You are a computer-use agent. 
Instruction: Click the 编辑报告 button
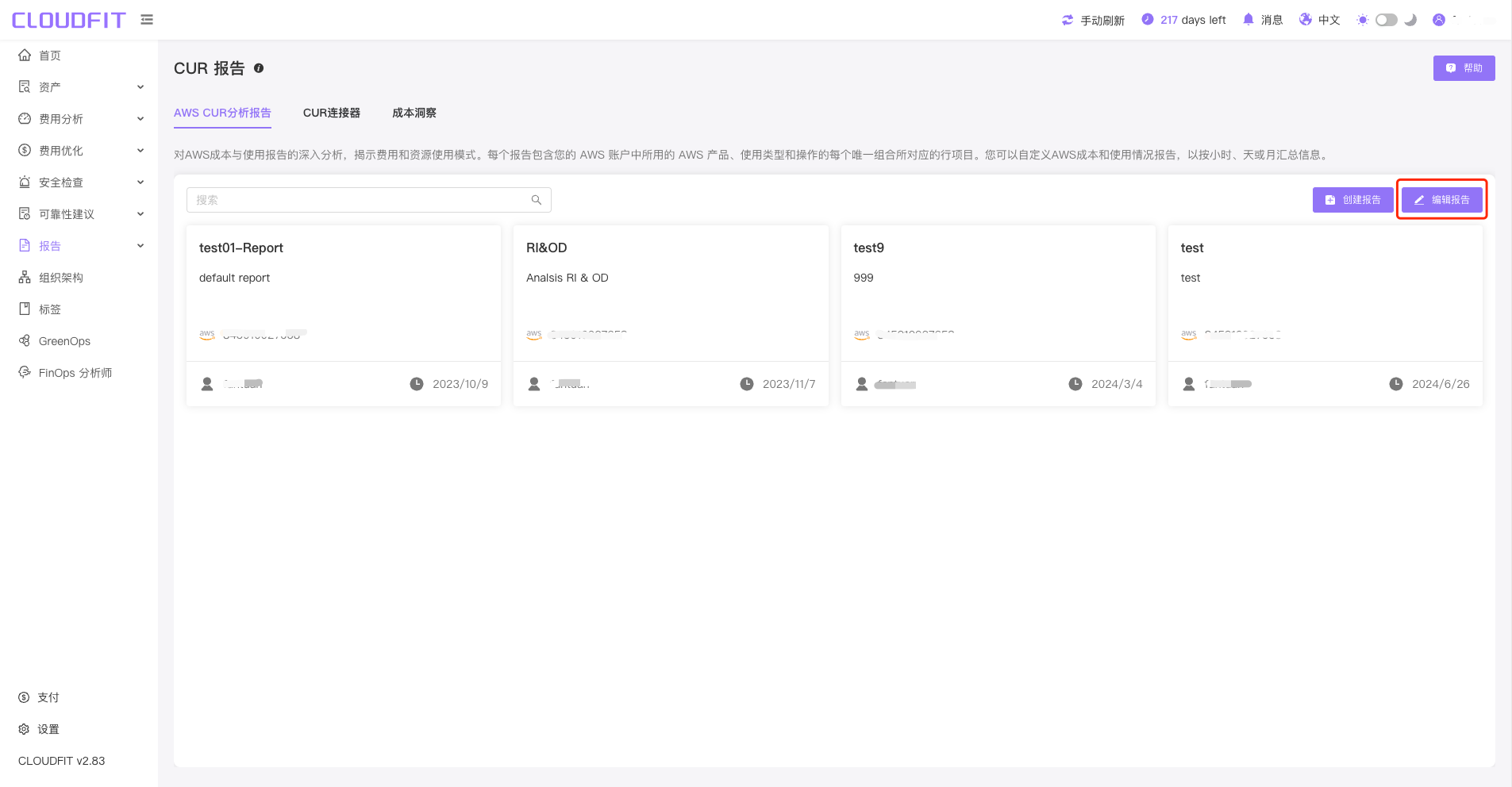point(1441,200)
